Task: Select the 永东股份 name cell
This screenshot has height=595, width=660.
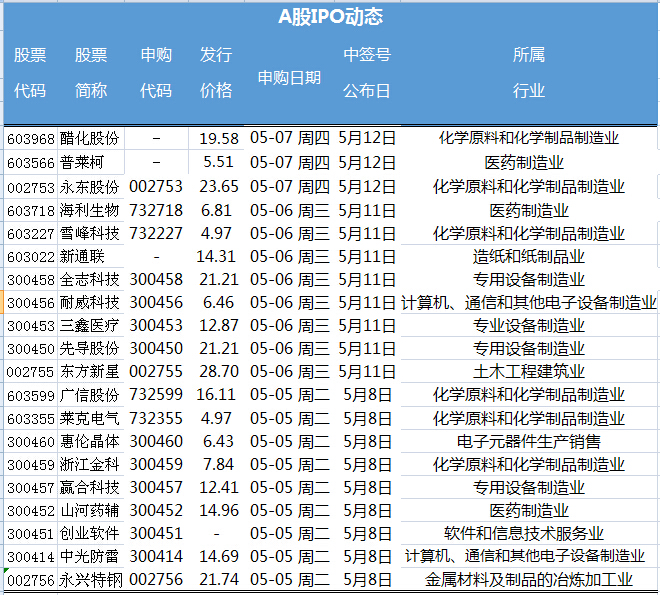Action: click(90, 187)
